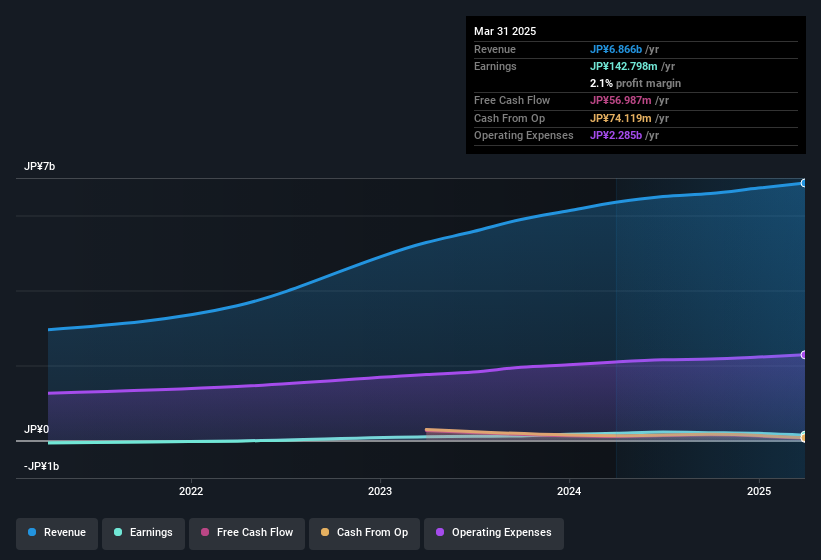Toggle the Revenue legend button

point(57,533)
